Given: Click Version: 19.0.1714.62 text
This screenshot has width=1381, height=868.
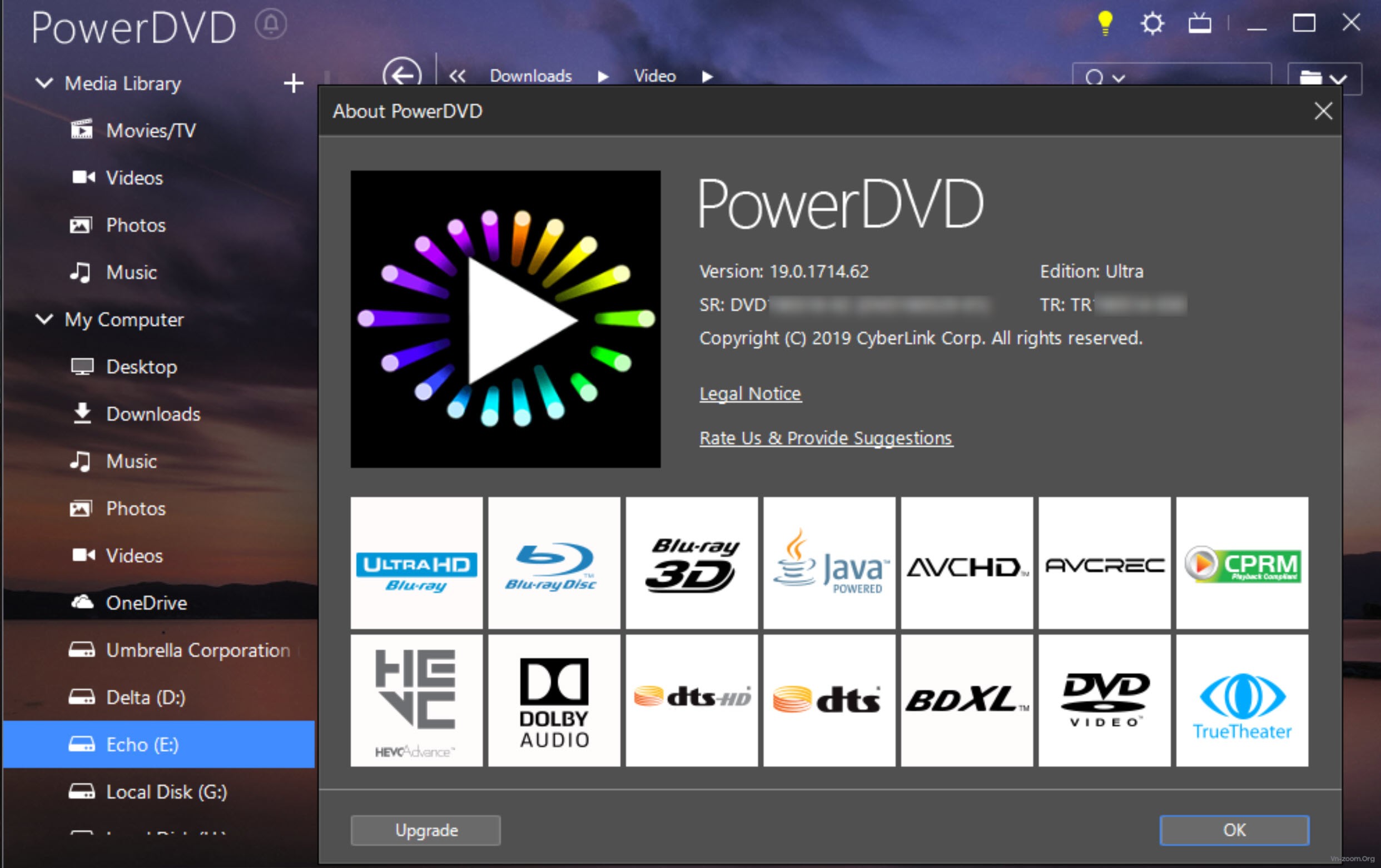Looking at the screenshot, I should coord(784,271).
